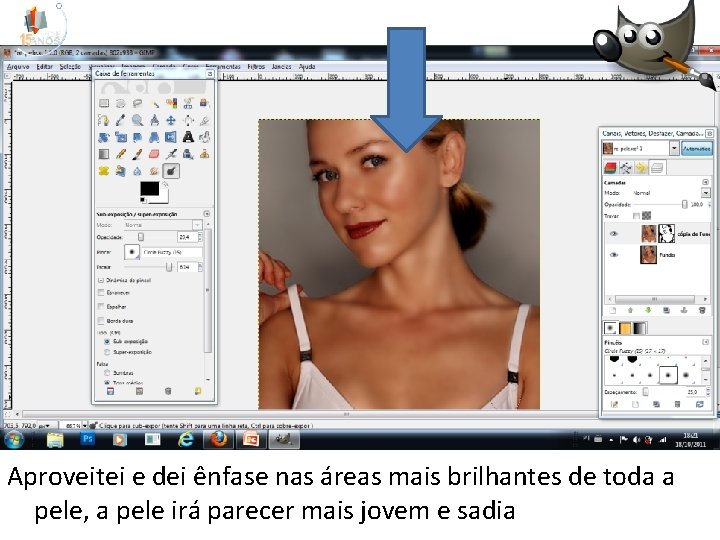Viewport: 720px width, 540px height.
Task: Switch to the Patterns tab
Action: [x=625, y=328]
